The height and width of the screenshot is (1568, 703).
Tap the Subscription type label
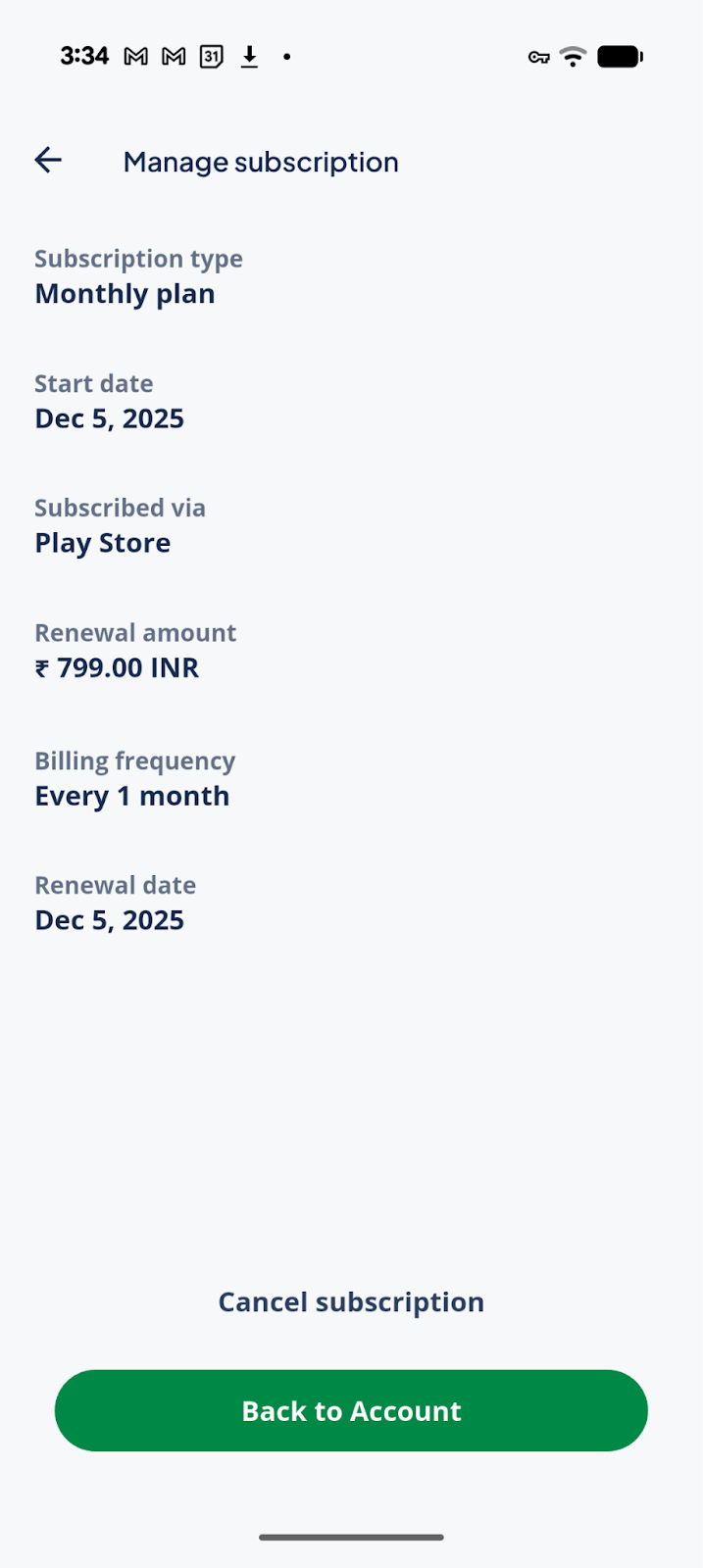pyautogui.click(x=138, y=259)
